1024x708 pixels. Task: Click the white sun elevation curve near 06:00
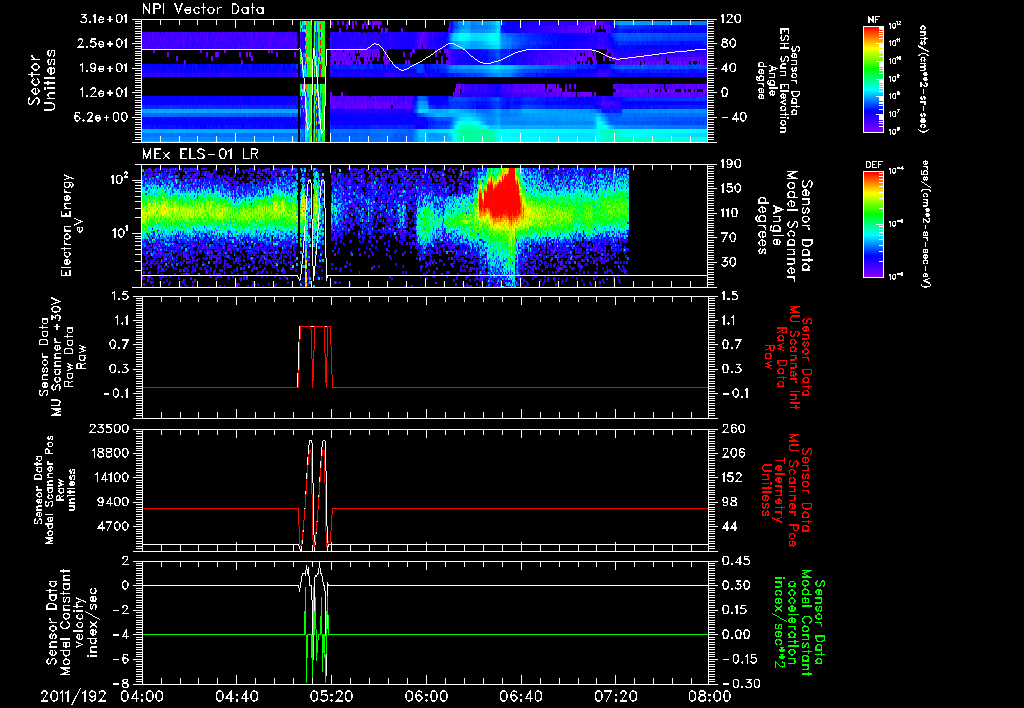[x=424, y=57]
